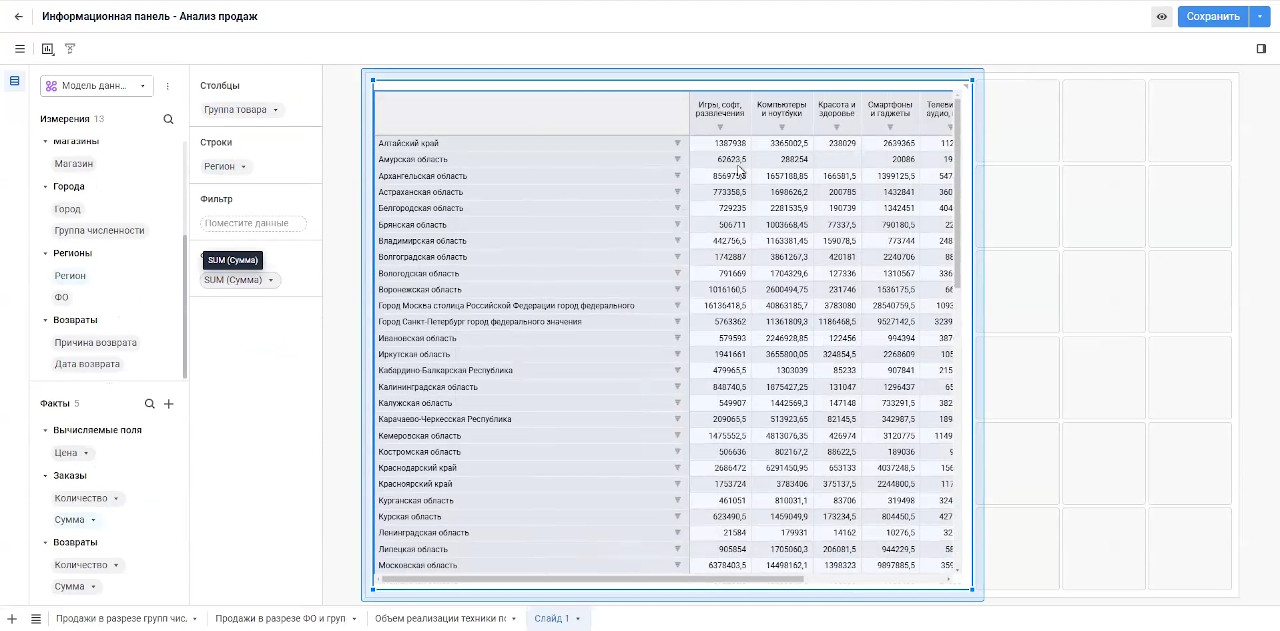Open the data panel sidebar icon
This screenshot has width=1280, height=631.
tap(14, 81)
